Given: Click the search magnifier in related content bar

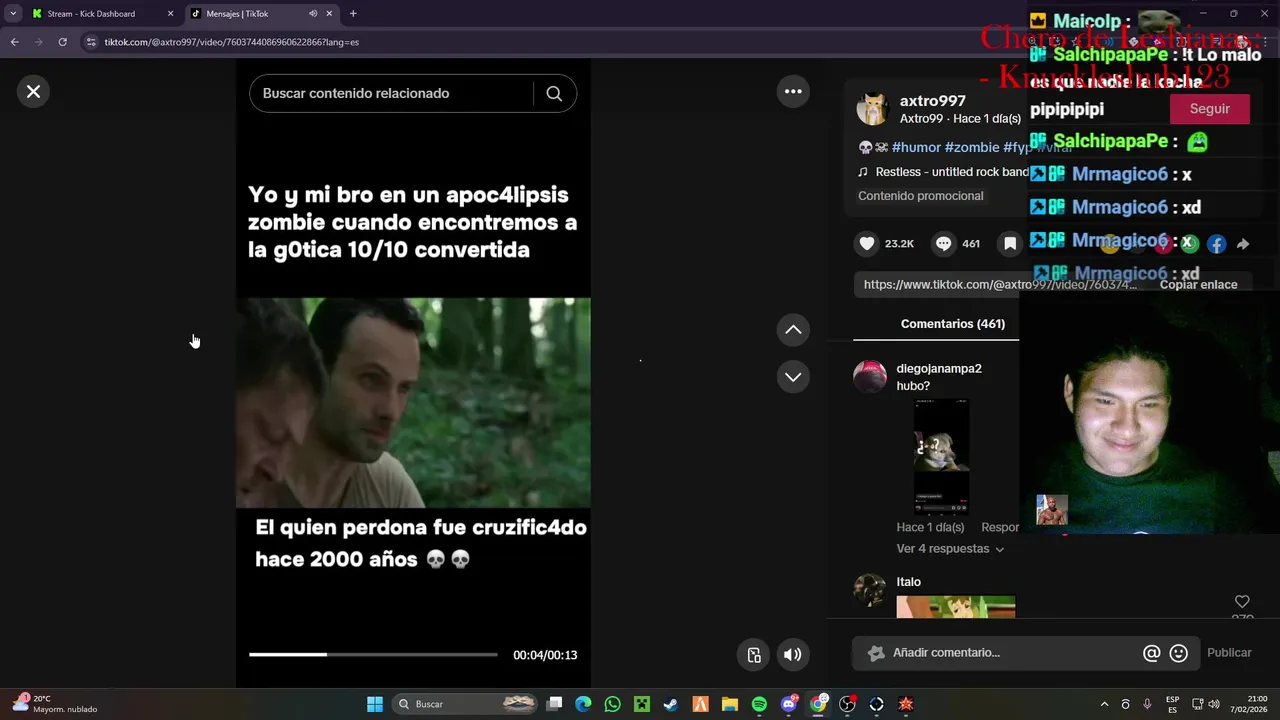Looking at the screenshot, I should [x=554, y=93].
